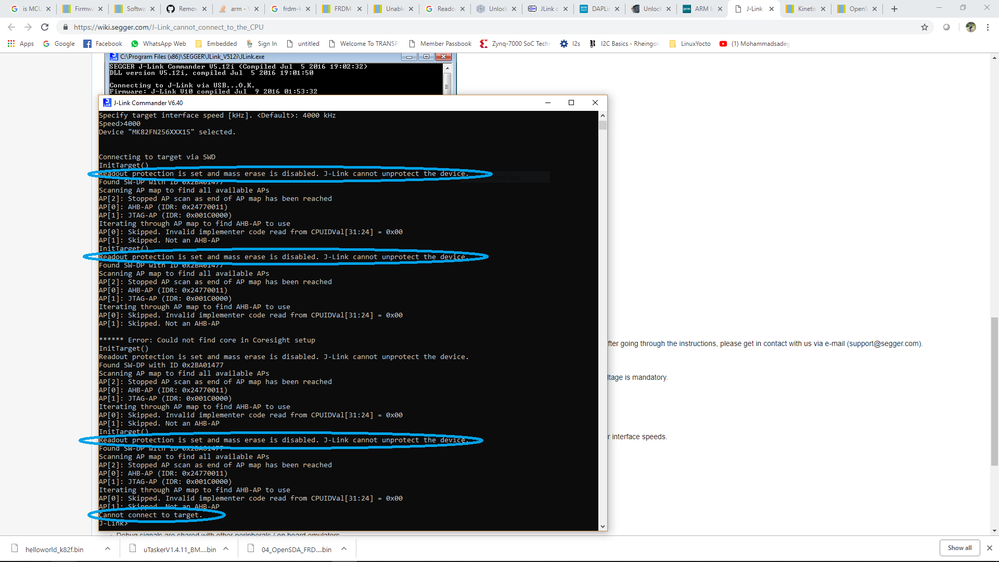999x562 pixels.
Task: Bookmark this page with the star icon
Action: pyautogui.click(x=924, y=27)
